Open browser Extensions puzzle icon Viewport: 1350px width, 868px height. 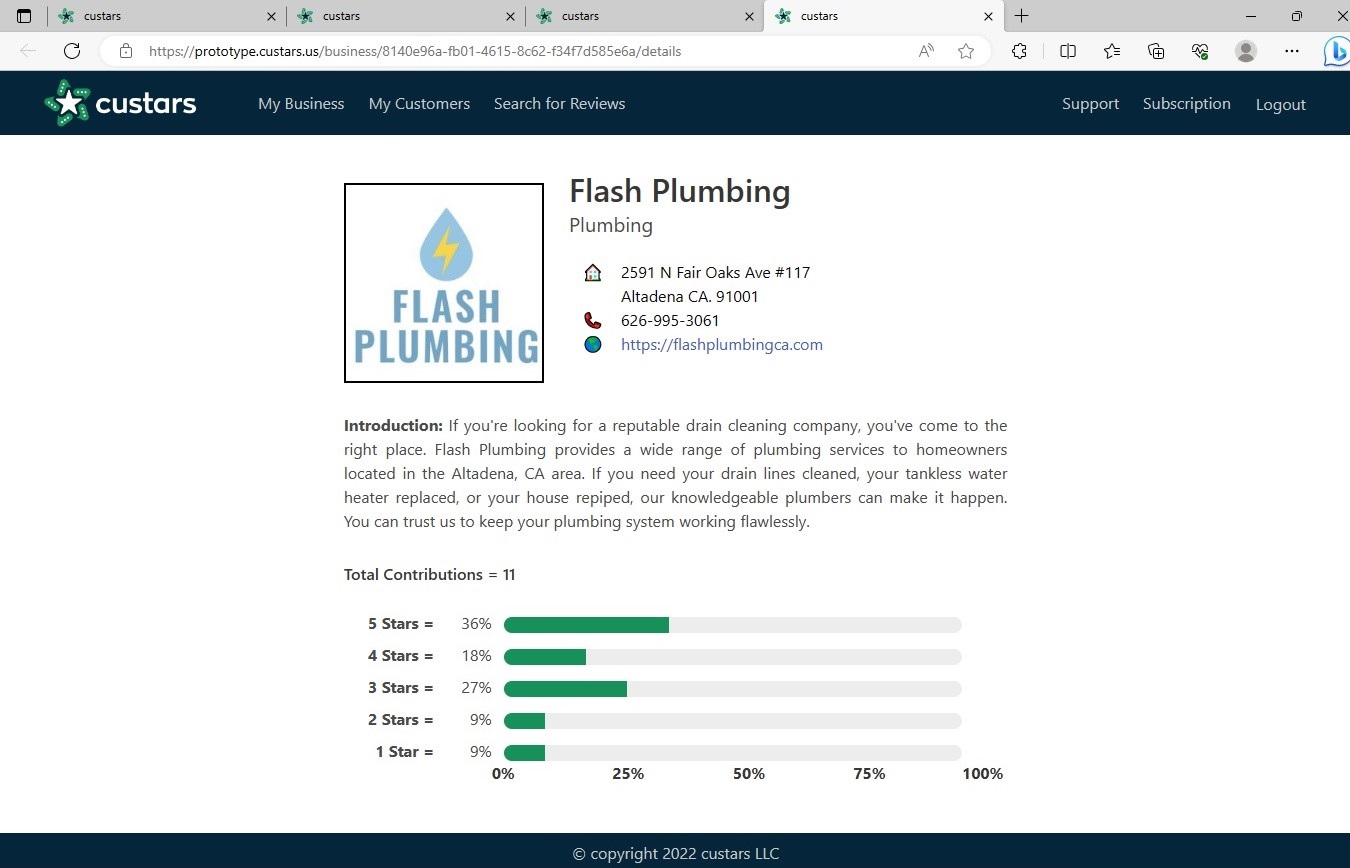click(1019, 51)
